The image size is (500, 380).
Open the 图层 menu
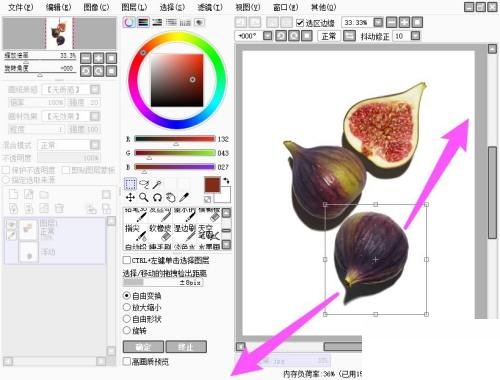point(134,7)
